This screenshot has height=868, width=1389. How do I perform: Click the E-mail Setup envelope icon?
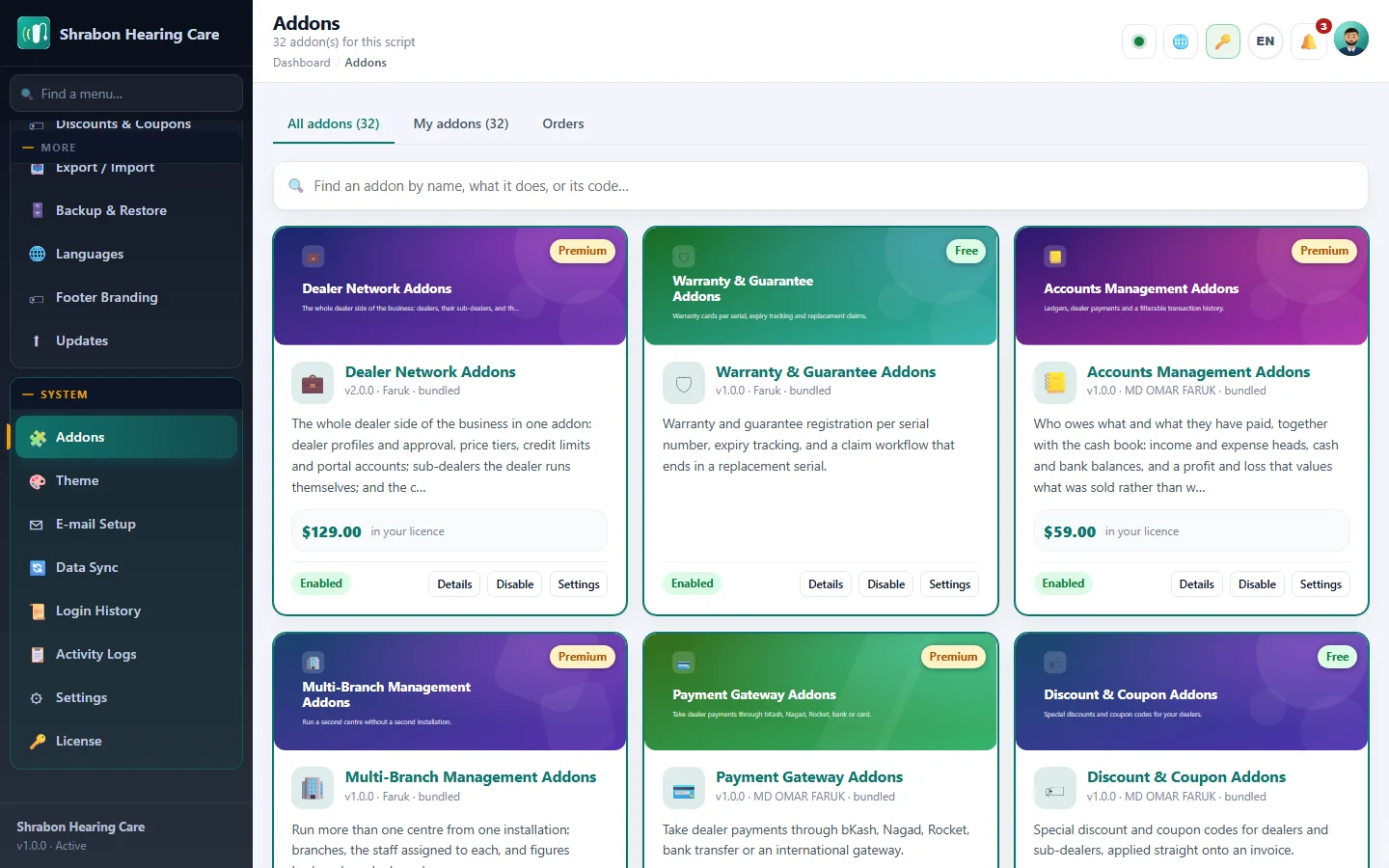(x=37, y=525)
